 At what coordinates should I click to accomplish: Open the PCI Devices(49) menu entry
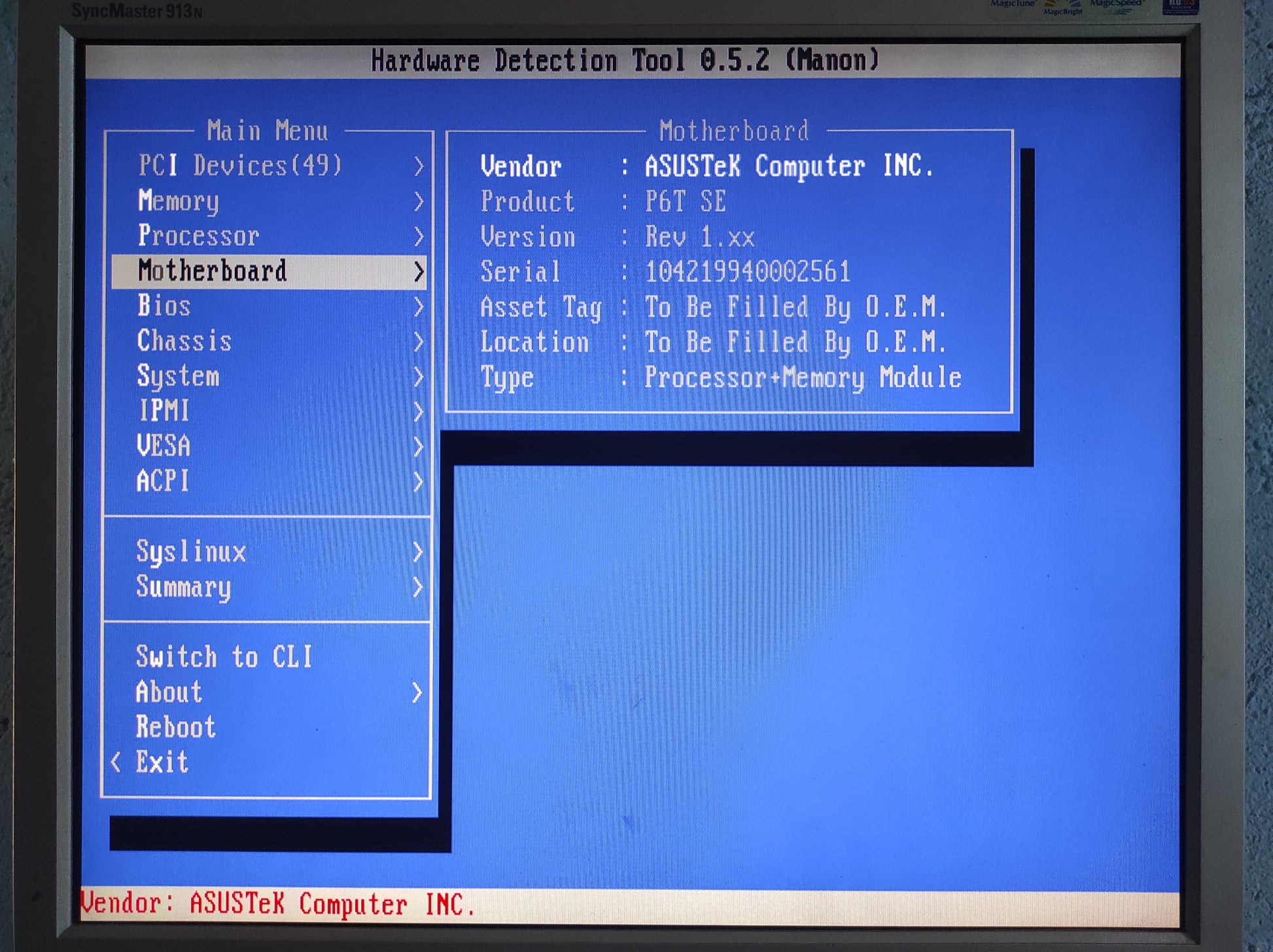pos(240,166)
